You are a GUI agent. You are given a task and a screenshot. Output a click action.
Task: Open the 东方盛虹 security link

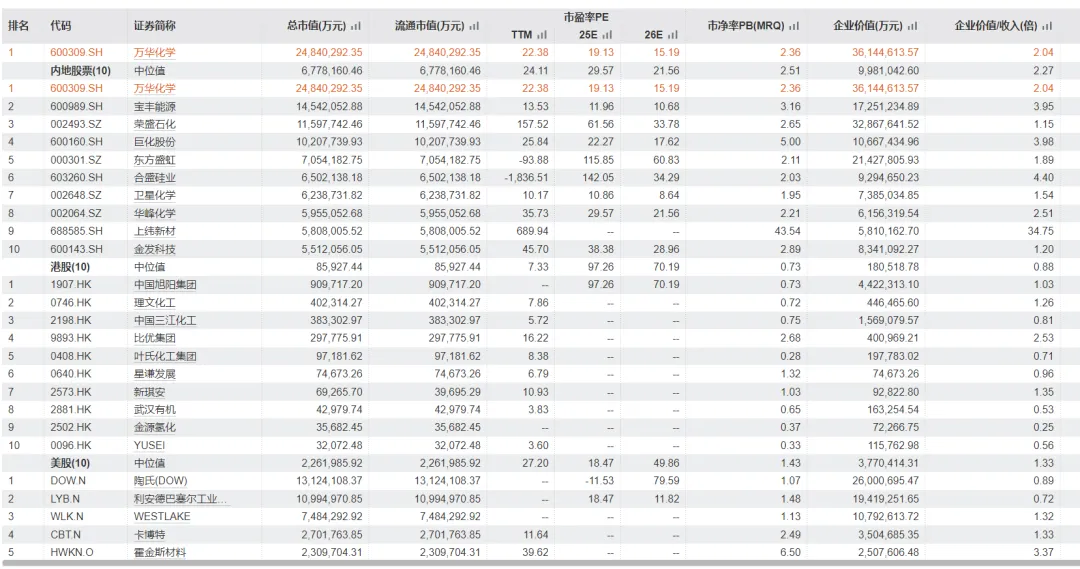point(154,160)
